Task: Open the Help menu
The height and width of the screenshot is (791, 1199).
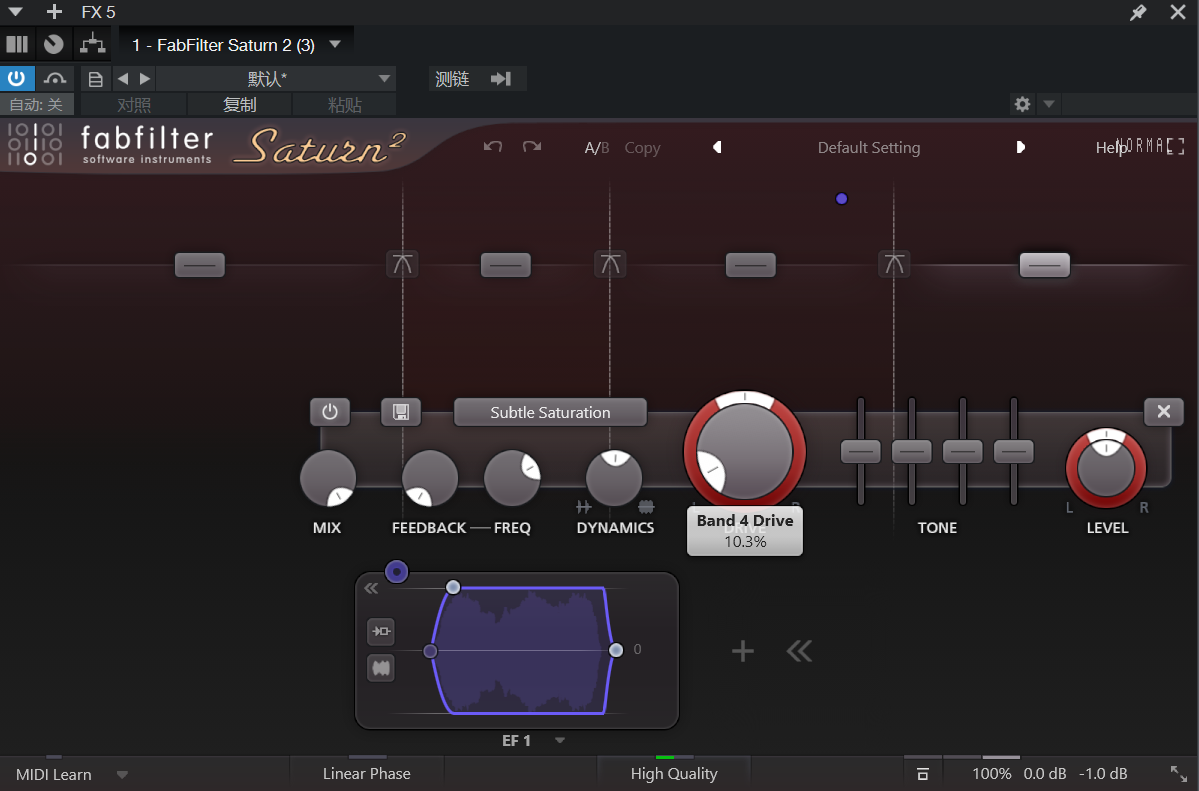Action: pos(1110,148)
